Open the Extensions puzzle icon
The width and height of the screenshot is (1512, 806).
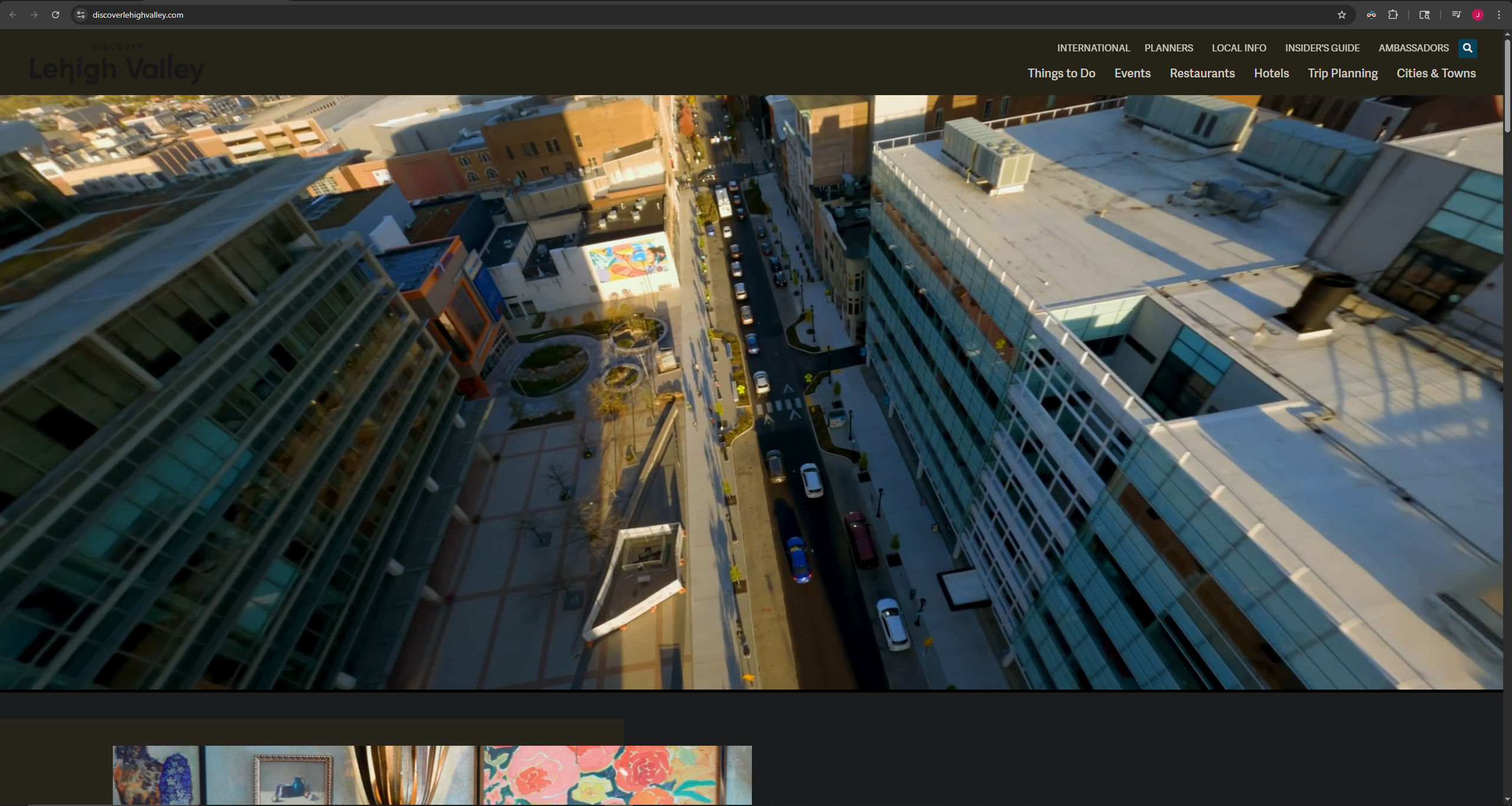[1393, 15]
